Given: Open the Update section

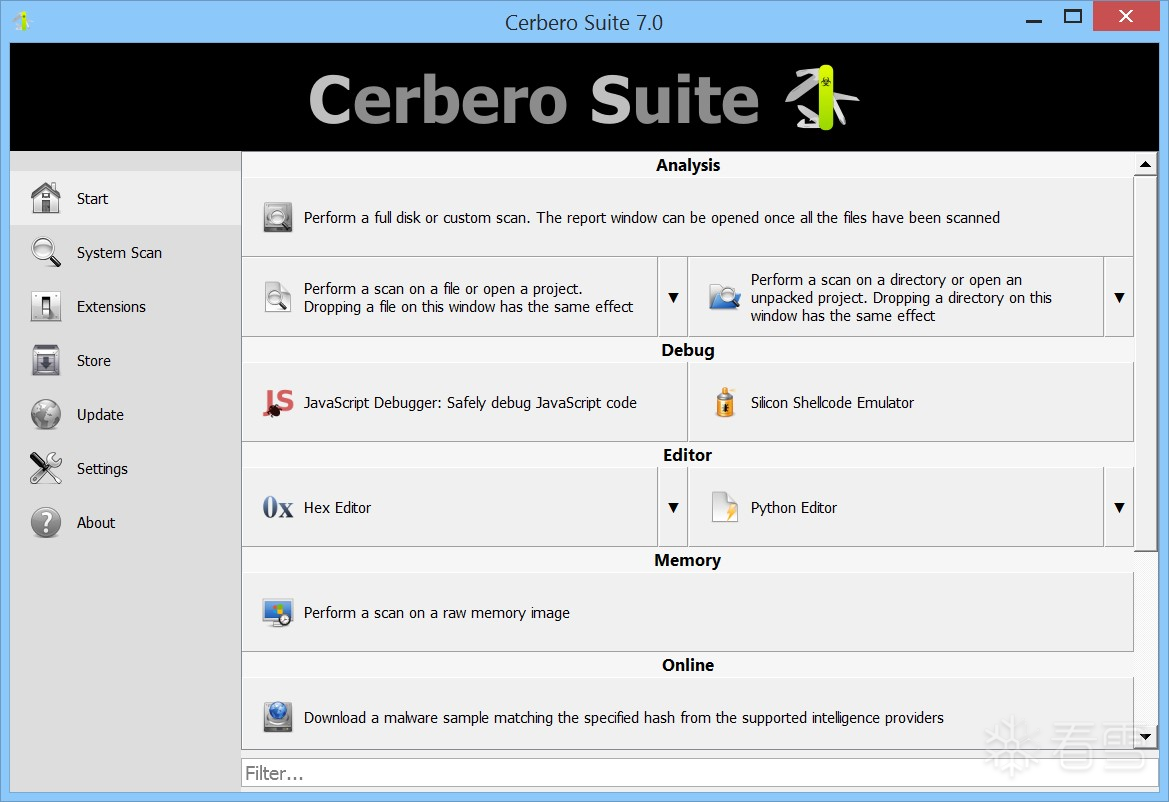Looking at the screenshot, I should [x=125, y=414].
